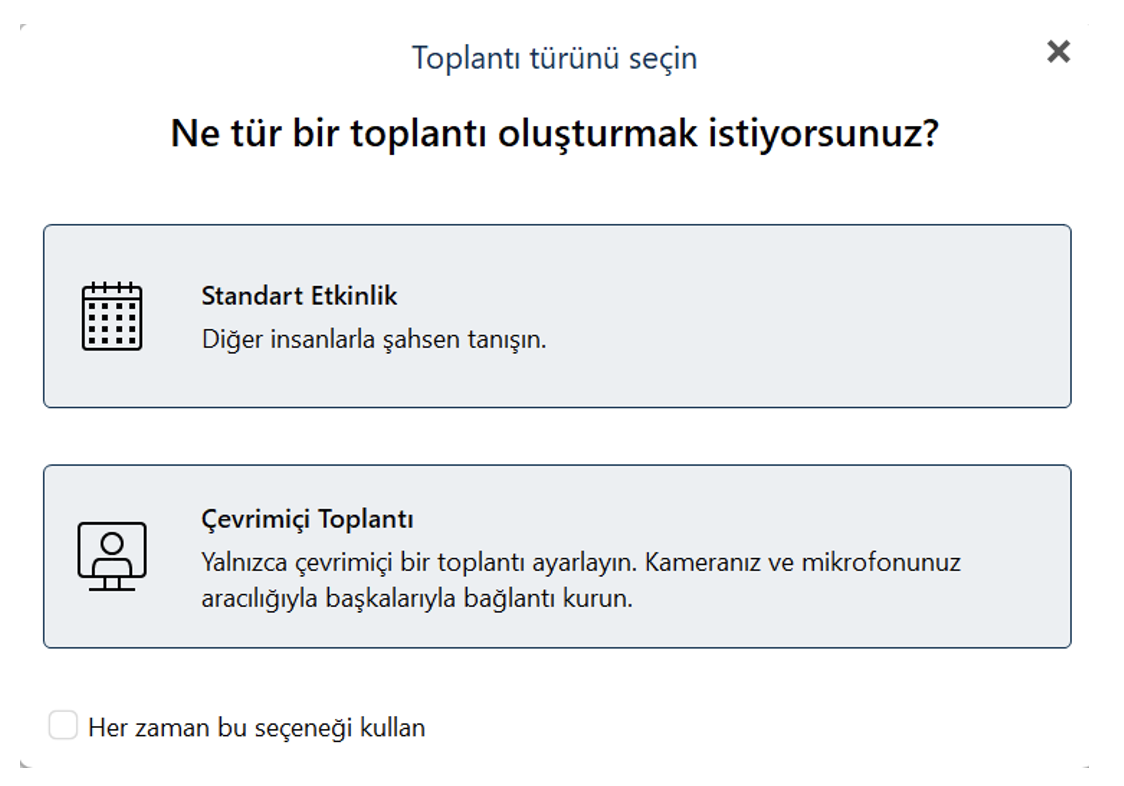Click the monitor person icon for Çevrimiçi Toplantı

(x=112, y=556)
